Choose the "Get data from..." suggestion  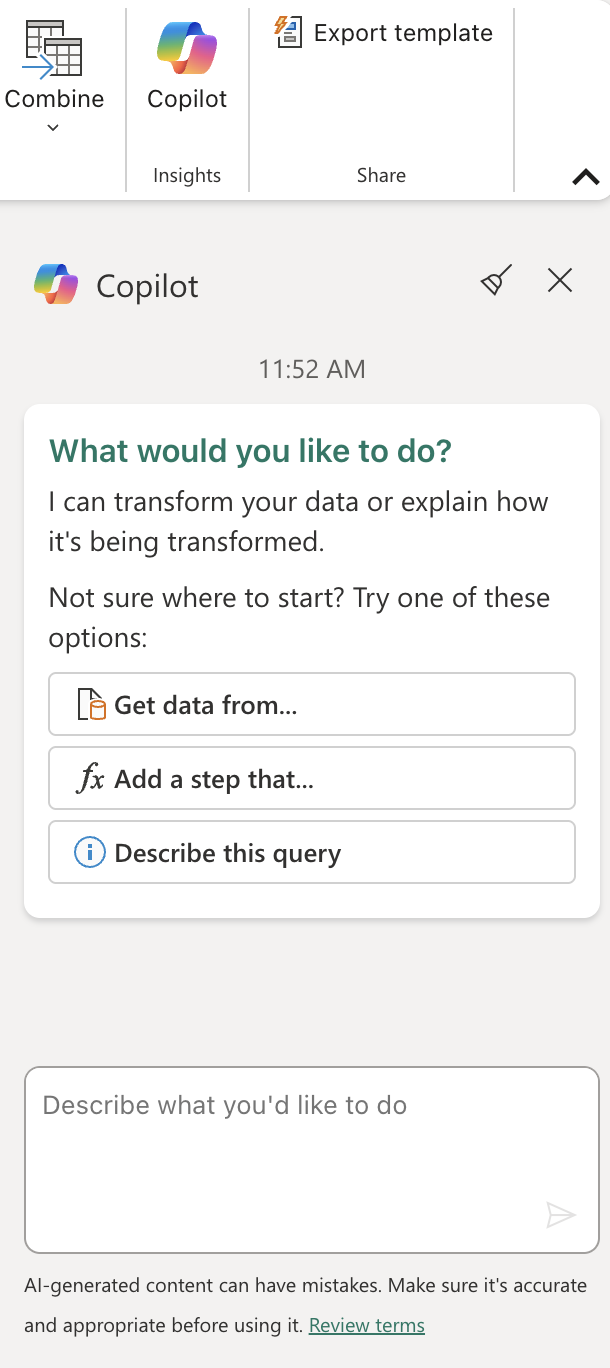coord(312,705)
